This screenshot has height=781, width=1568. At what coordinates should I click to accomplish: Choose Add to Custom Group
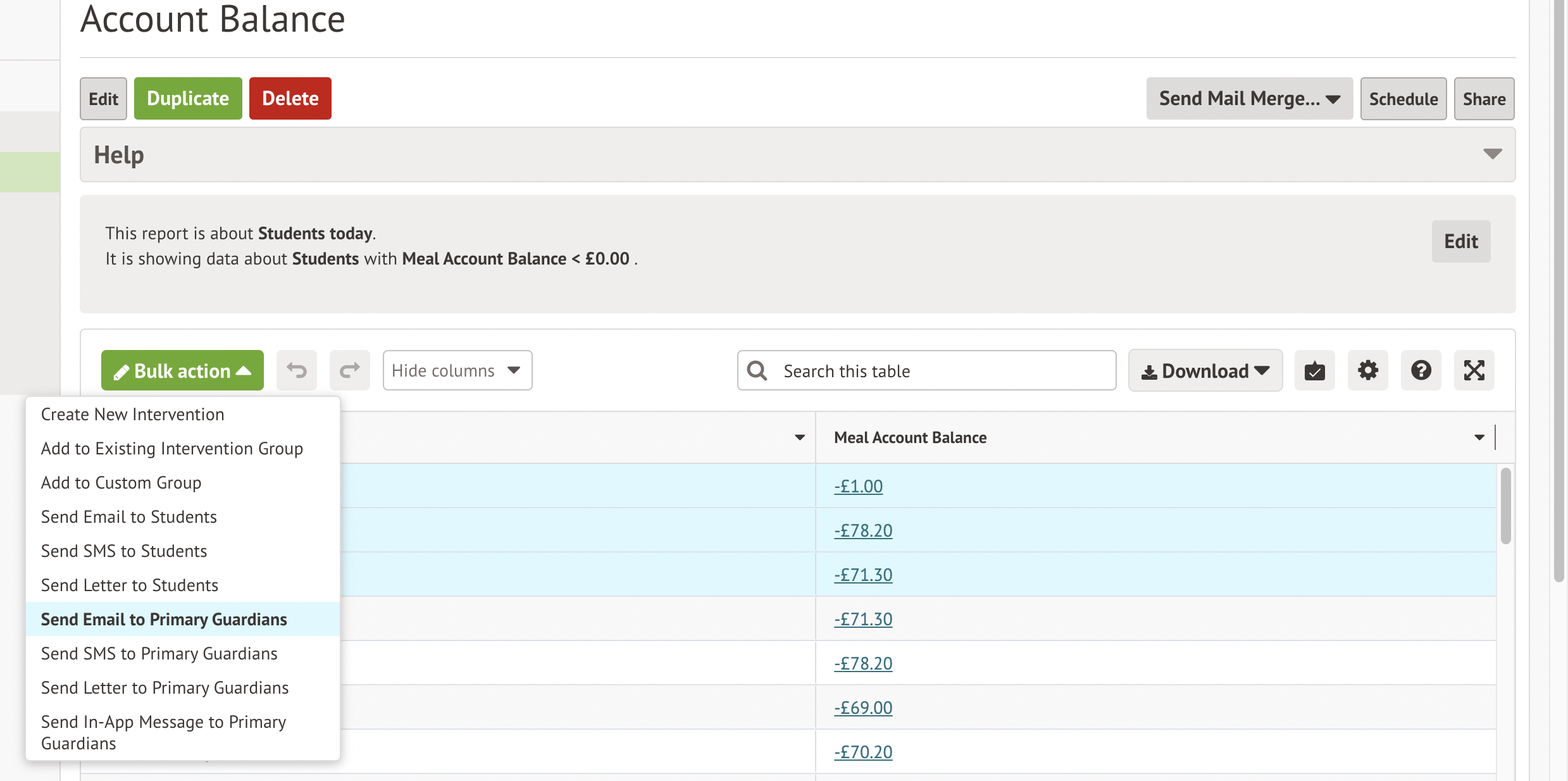click(121, 482)
